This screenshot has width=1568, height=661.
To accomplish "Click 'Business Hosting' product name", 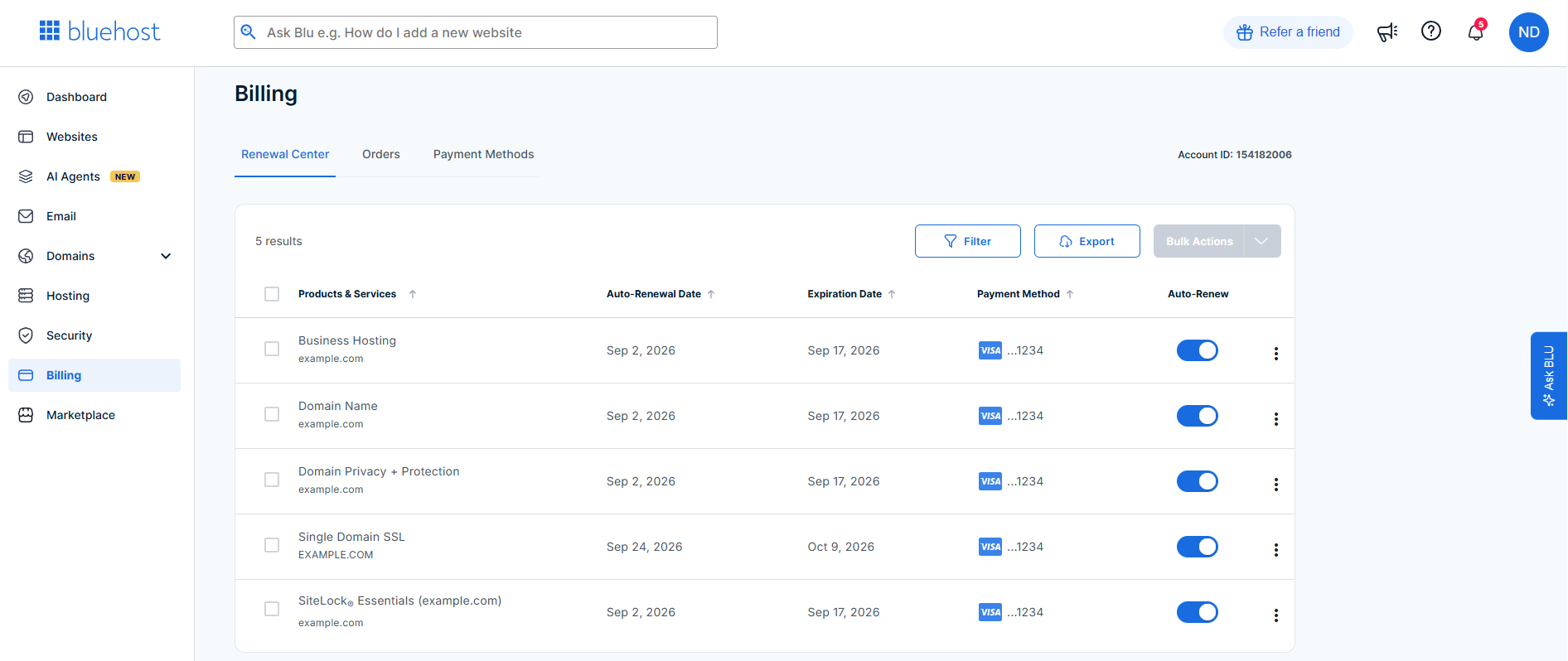I will [347, 340].
